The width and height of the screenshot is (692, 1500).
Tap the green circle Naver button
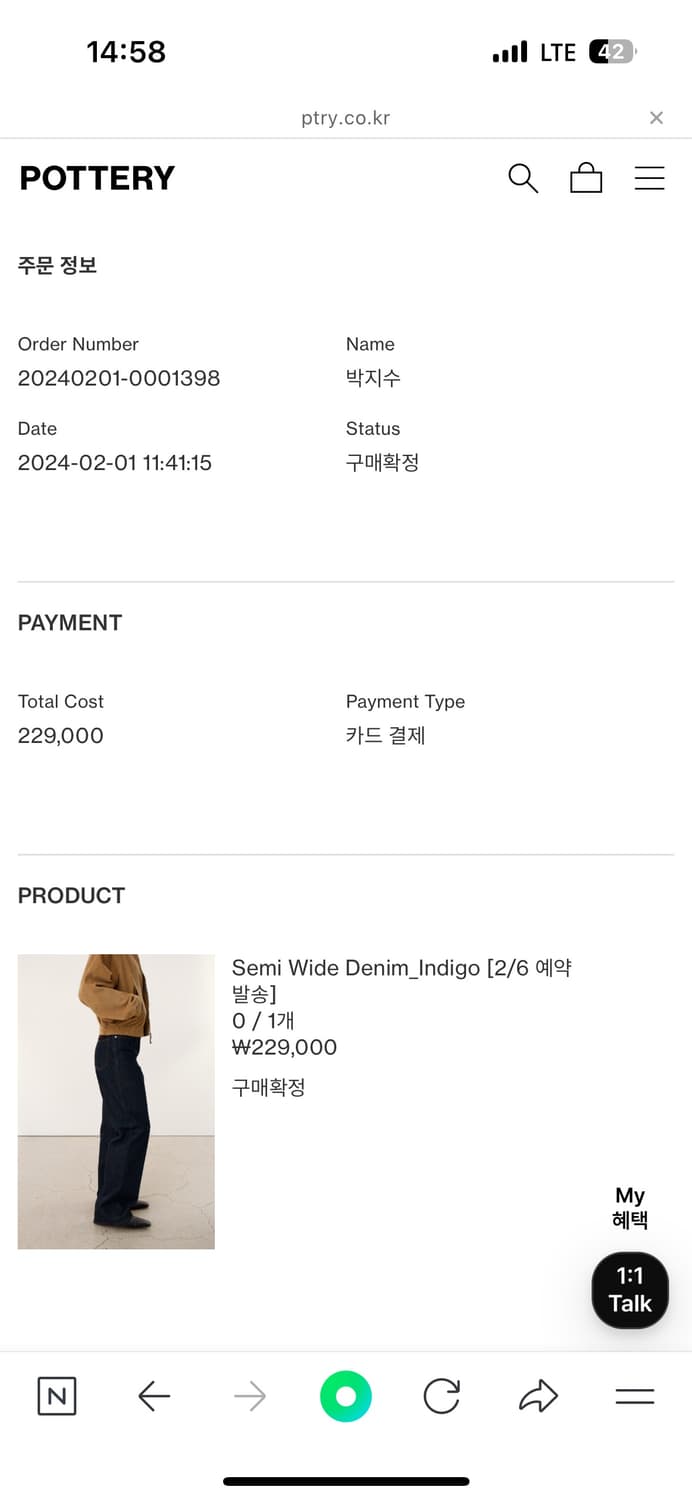coord(346,1396)
